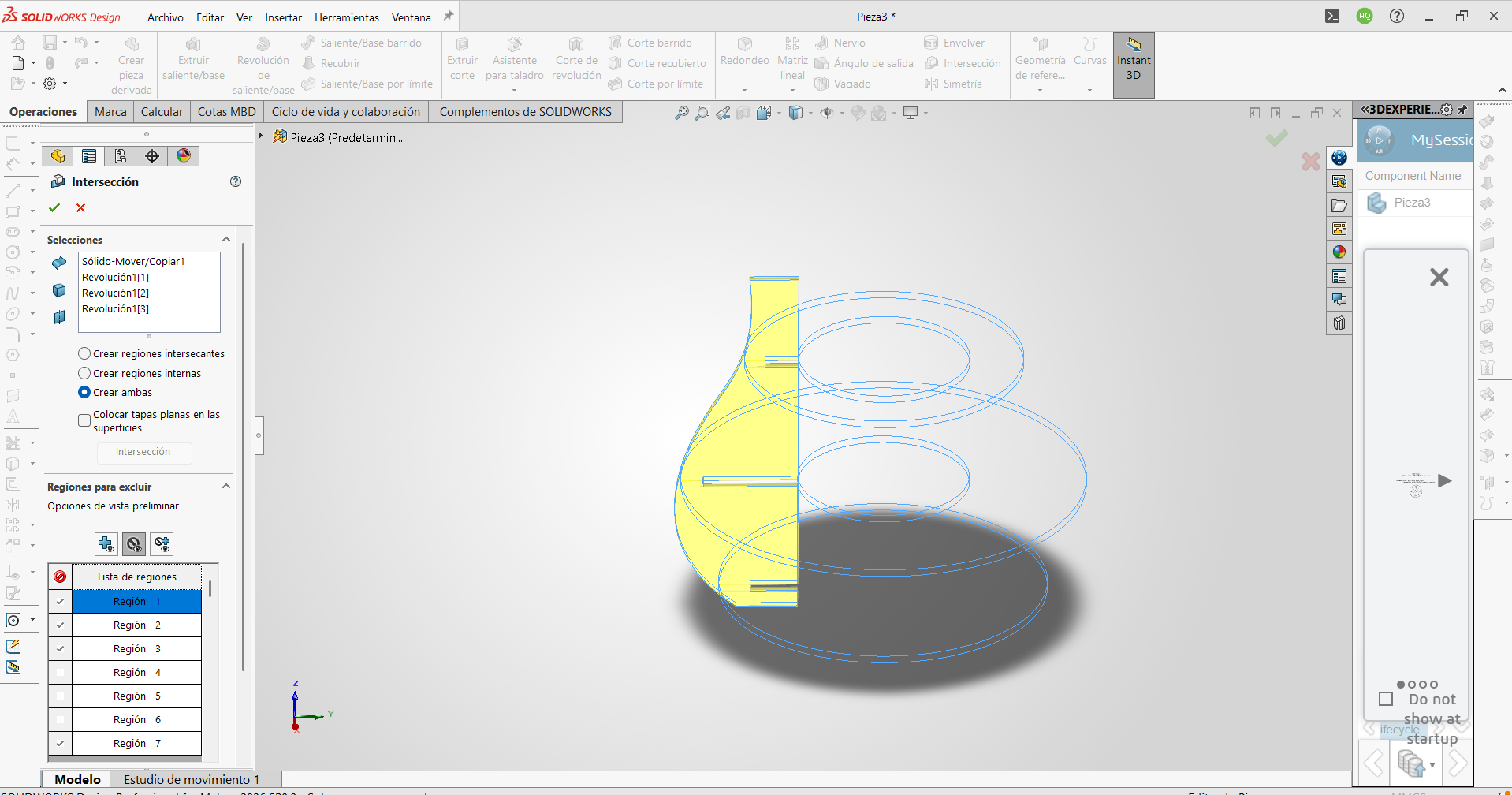The image size is (1512, 795).
Task: Select Región 3 in the region list
Action: (x=137, y=648)
